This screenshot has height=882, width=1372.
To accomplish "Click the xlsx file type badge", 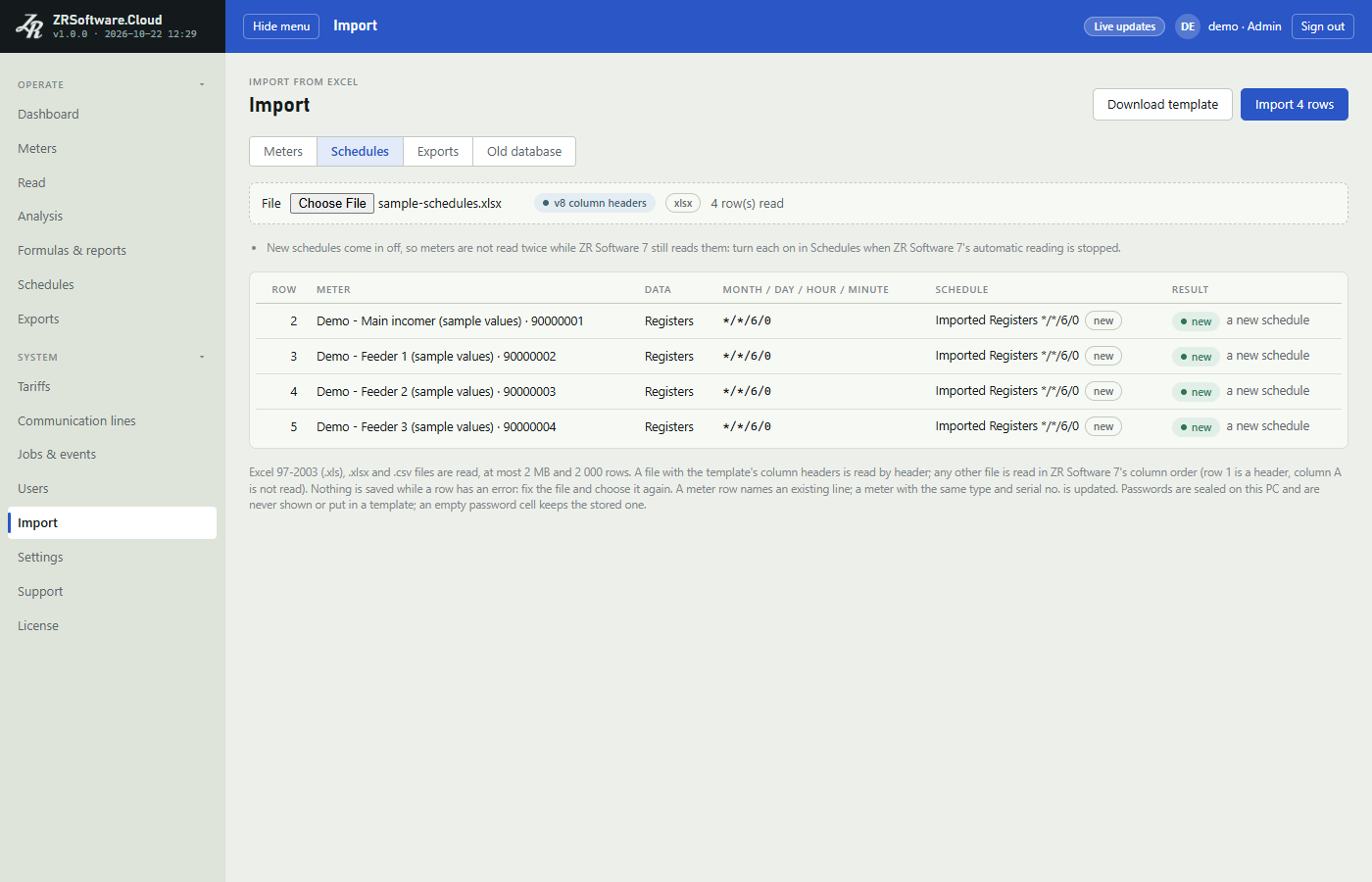I will tap(683, 203).
